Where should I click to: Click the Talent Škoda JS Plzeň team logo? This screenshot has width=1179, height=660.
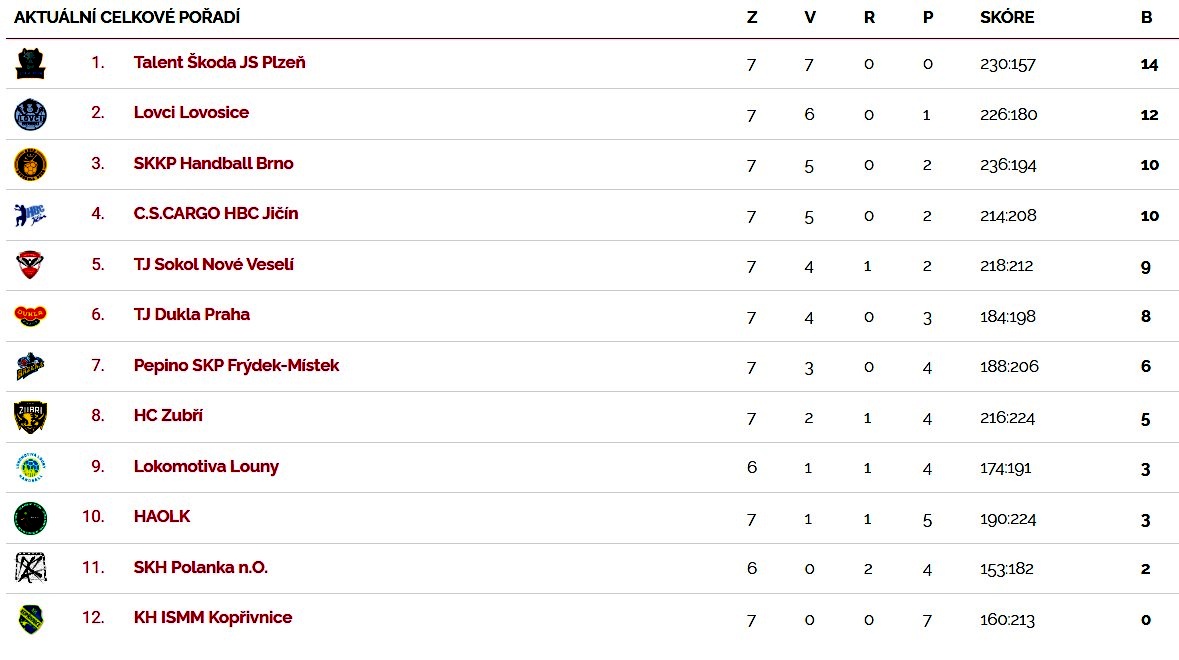pos(30,64)
